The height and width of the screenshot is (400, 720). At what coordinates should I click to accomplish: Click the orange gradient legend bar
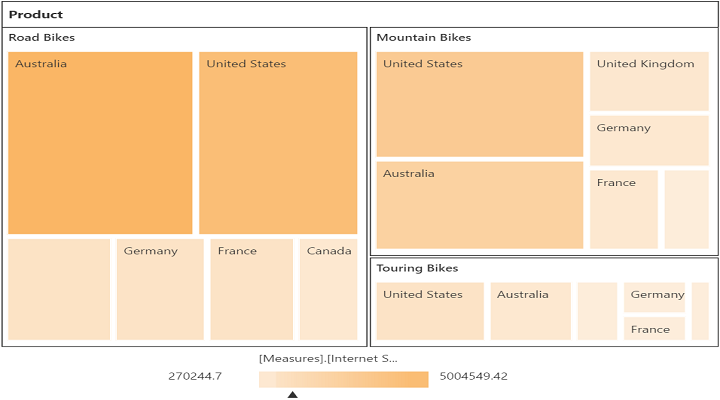click(x=343, y=379)
